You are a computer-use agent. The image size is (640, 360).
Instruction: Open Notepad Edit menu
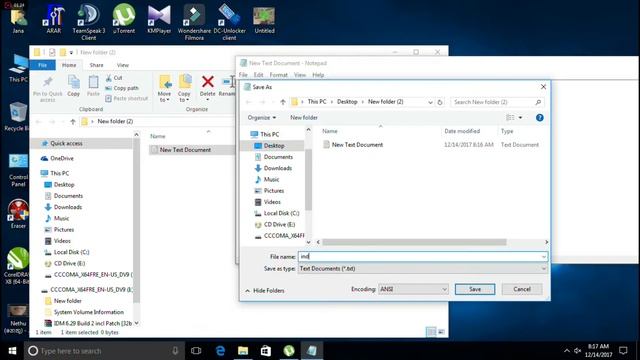click(x=258, y=75)
